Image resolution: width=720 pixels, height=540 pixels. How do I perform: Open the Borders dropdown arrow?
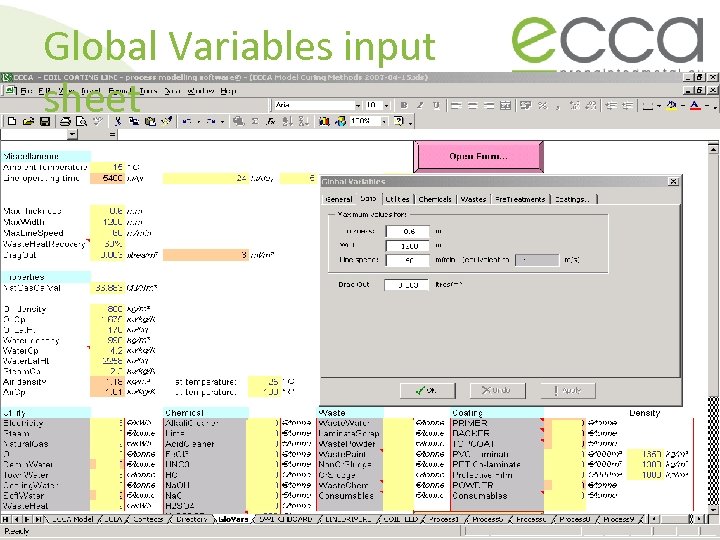[659, 106]
